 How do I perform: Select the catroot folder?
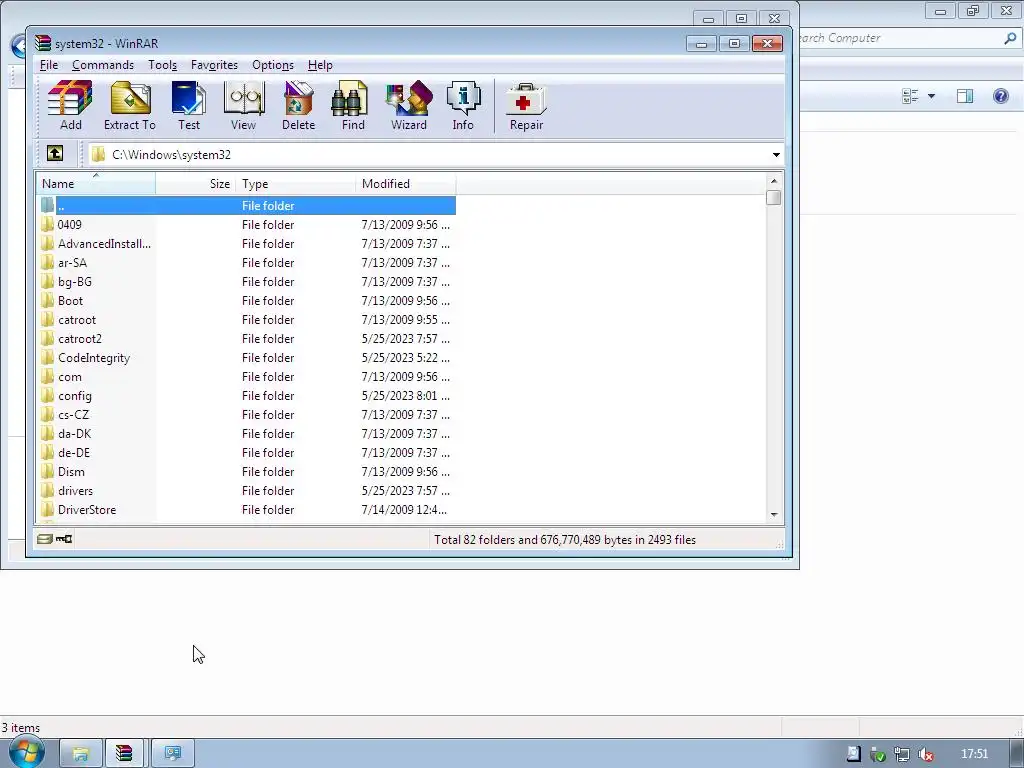click(246, 319)
